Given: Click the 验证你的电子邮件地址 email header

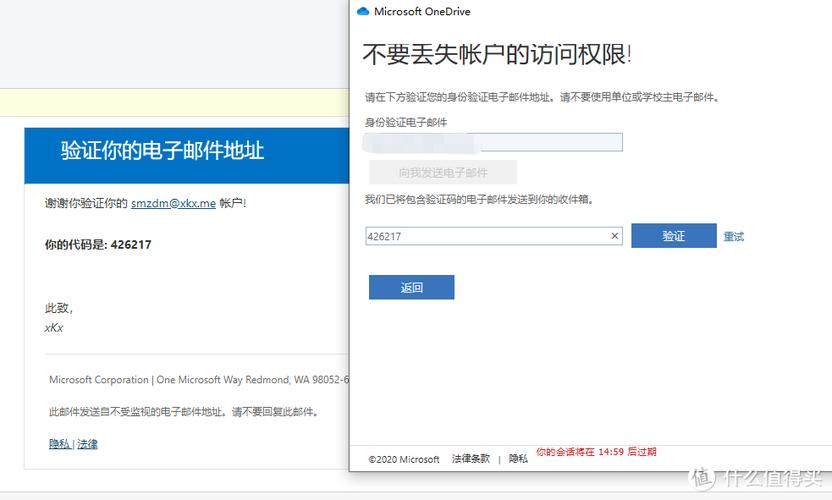Looking at the screenshot, I should tap(162, 150).
